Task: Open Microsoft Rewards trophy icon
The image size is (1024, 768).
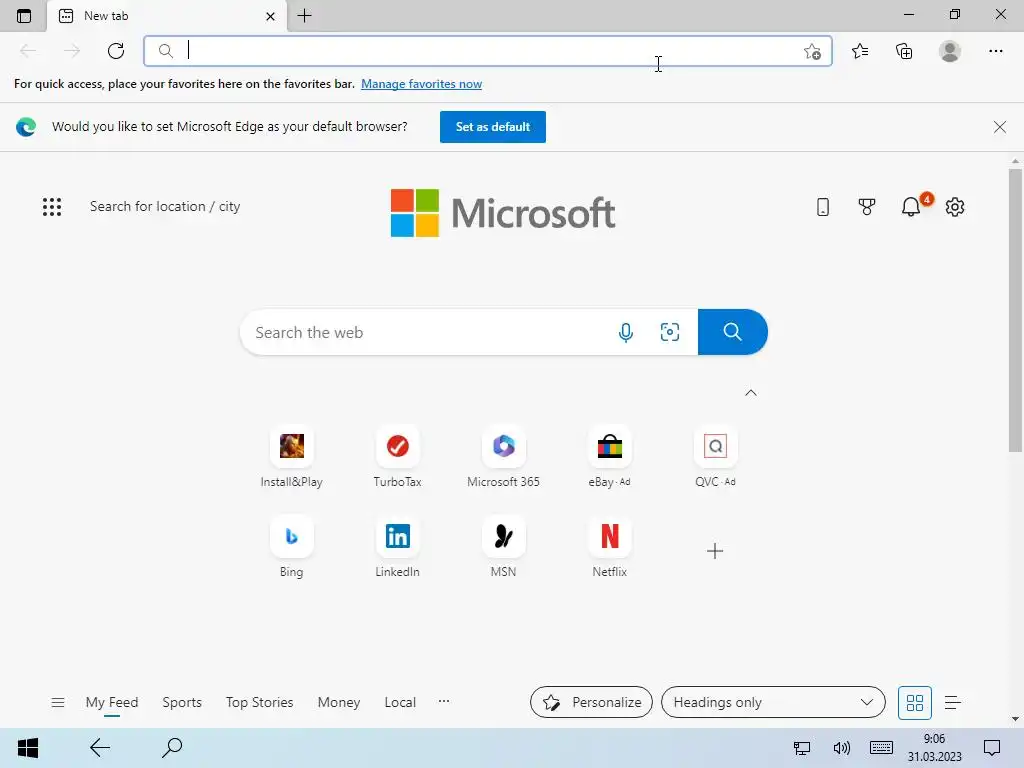Action: pos(867,207)
